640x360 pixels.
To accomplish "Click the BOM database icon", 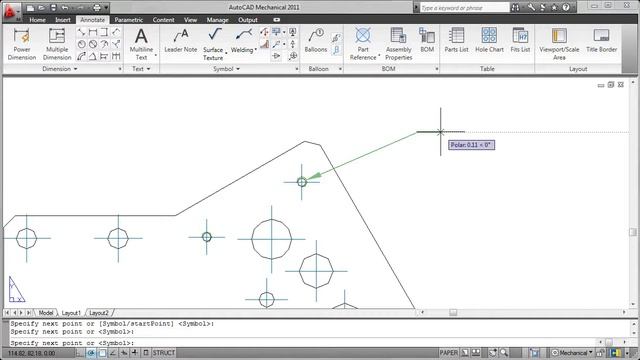I will tap(427, 41).
